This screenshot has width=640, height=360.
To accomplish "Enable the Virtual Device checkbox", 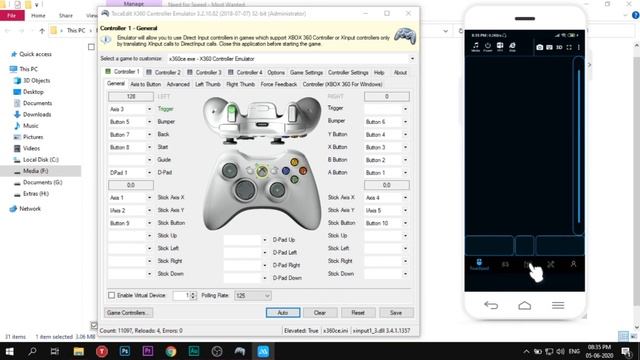I will 111,295.
